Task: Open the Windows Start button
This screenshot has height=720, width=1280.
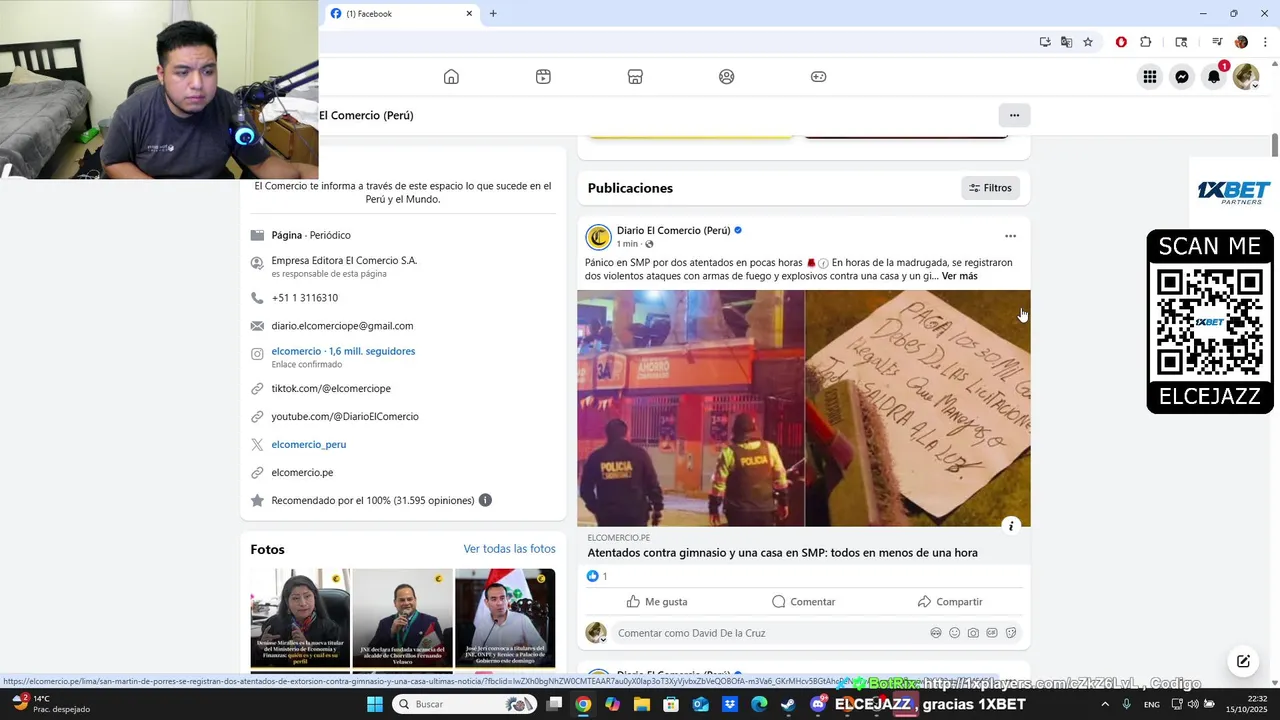Action: tap(375, 704)
